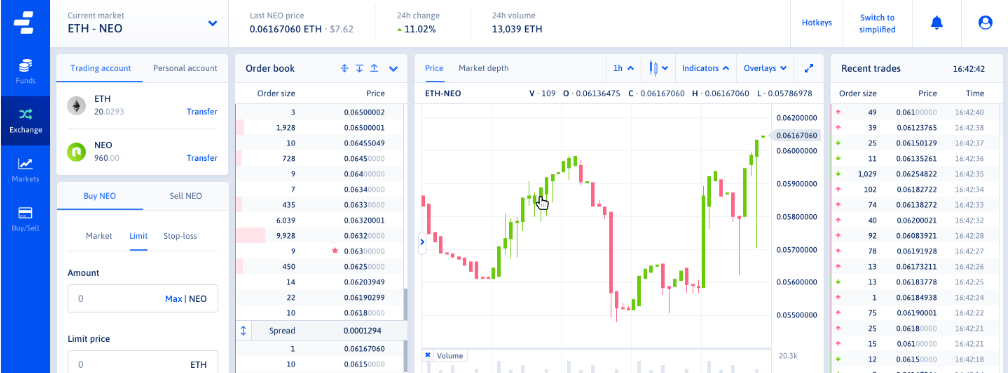Switch to the Sell NEO tab
1008x373 pixels.
[186, 196]
